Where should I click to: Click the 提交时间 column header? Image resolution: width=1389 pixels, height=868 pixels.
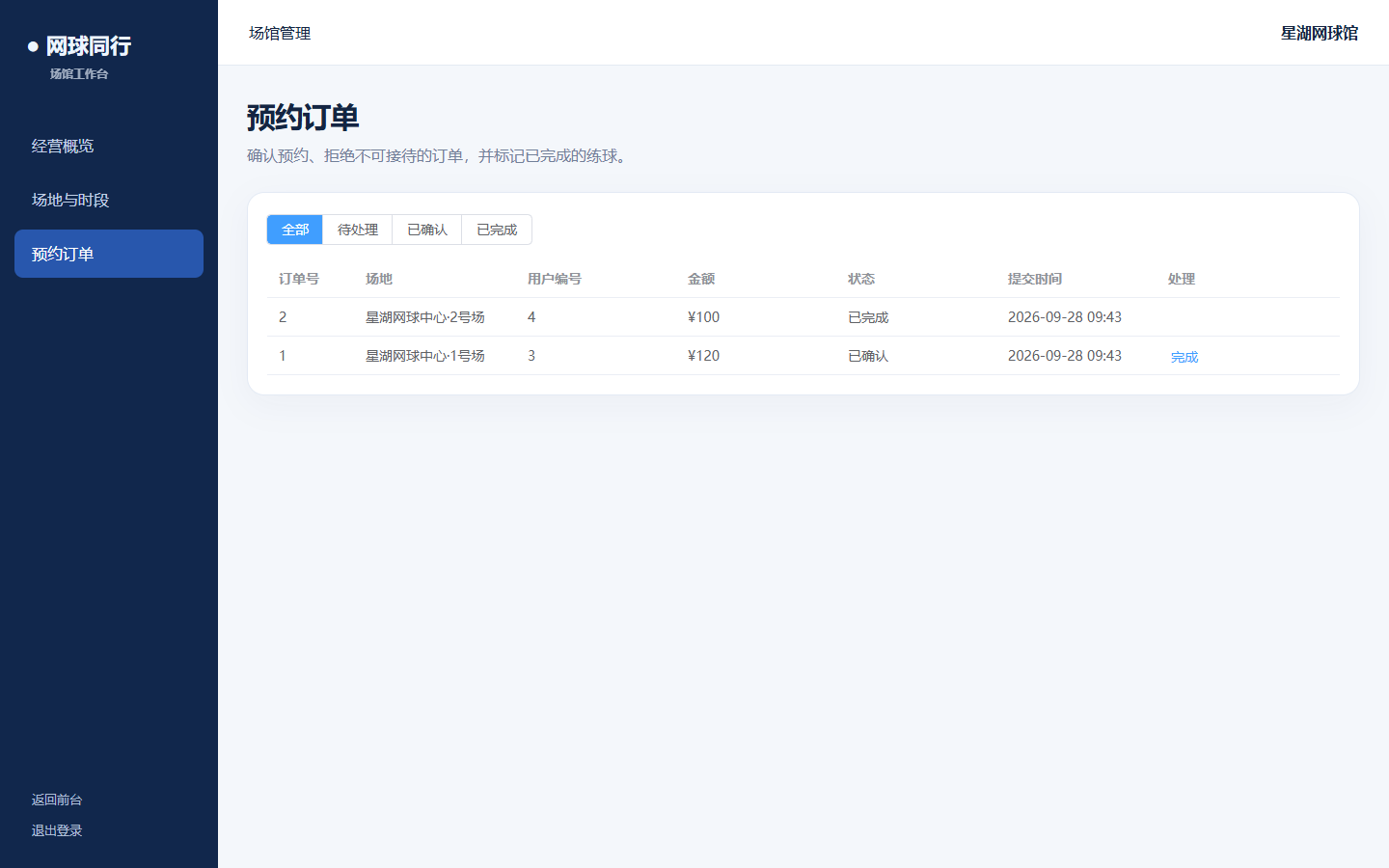pos(1035,279)
